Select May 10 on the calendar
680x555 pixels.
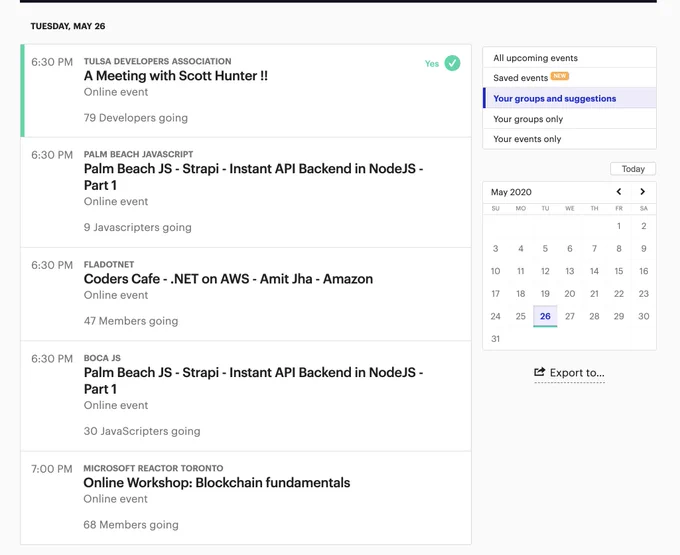click(495, 271)
